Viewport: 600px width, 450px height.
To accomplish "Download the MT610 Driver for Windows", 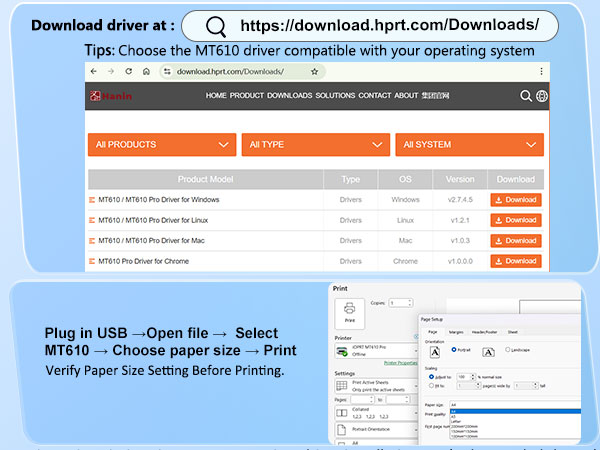I will click(x=516, y=200).
